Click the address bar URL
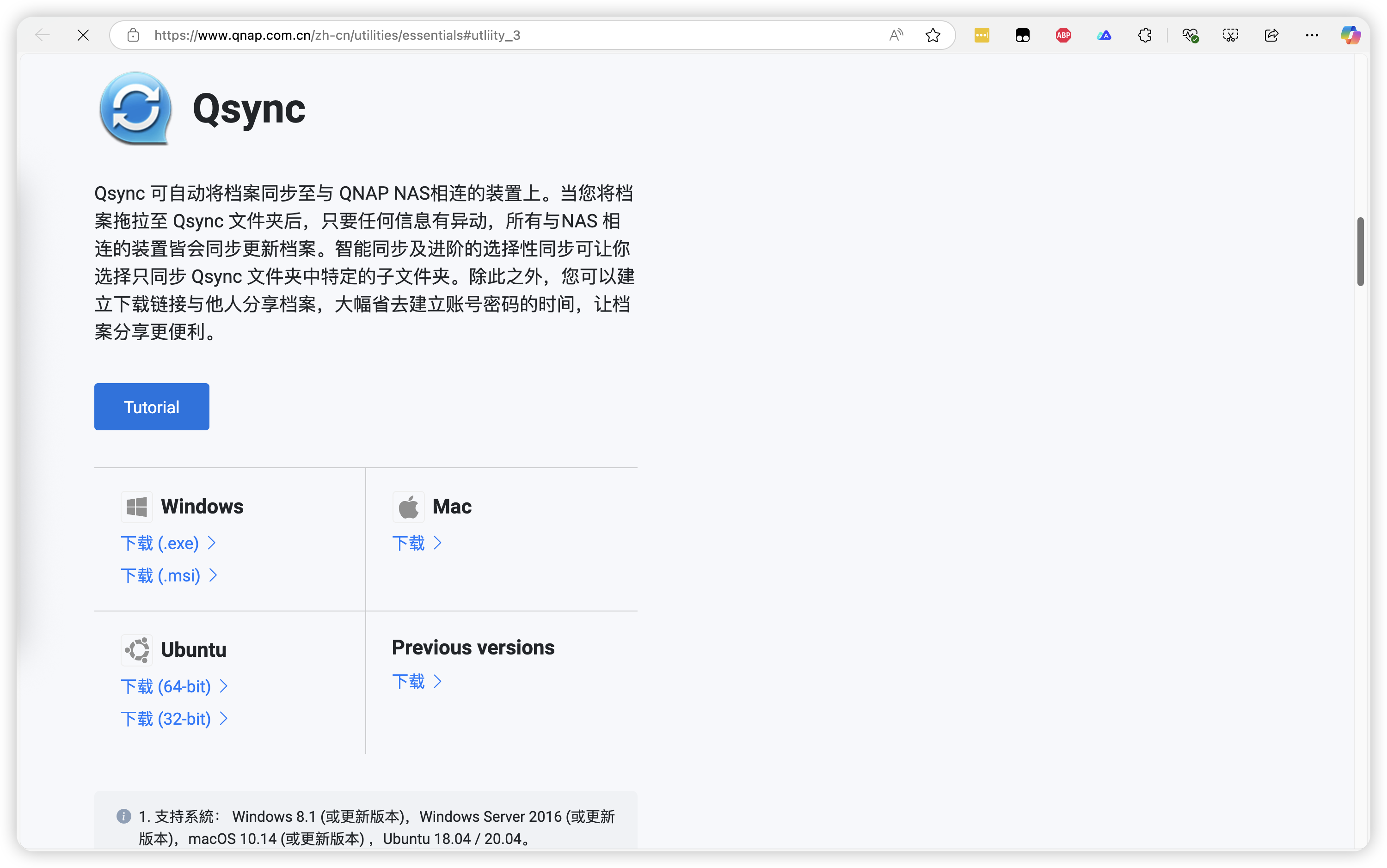The image size is (1387, 868). pyautogui.click(x=337, y=35)
